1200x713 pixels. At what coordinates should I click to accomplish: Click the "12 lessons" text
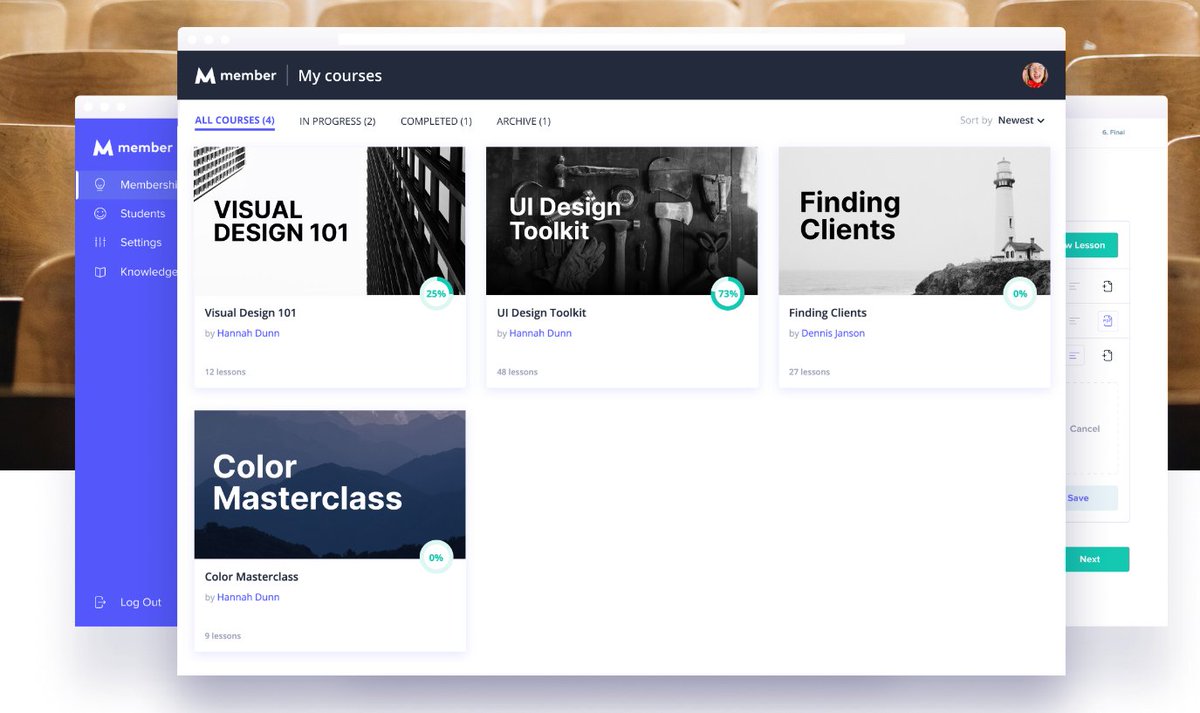point(225,372)
